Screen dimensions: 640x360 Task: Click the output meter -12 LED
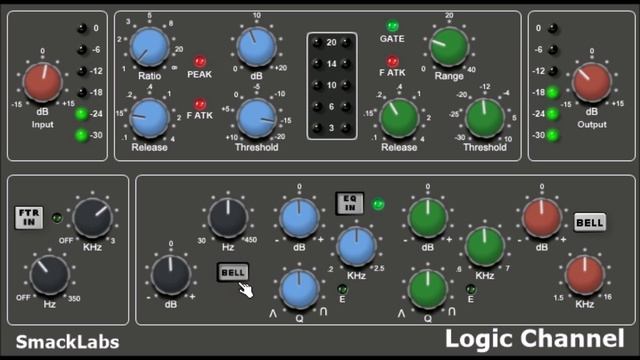coord(553,71)
